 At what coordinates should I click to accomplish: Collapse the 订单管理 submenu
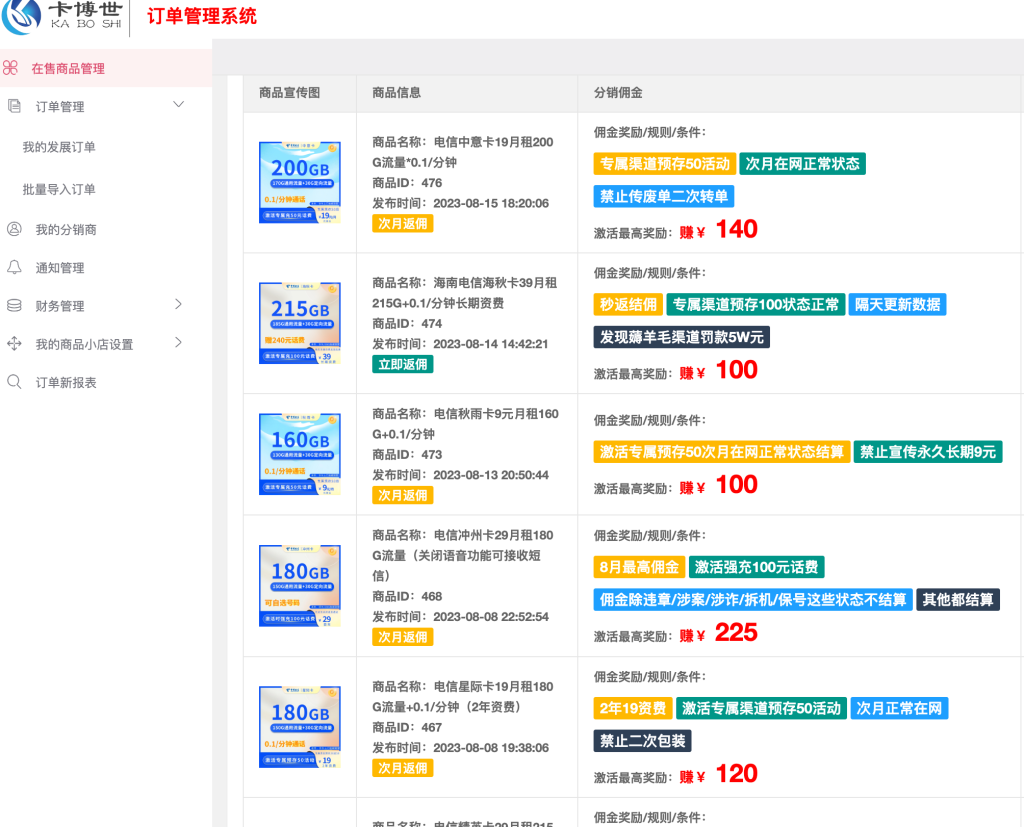click(x=178, y=104)
